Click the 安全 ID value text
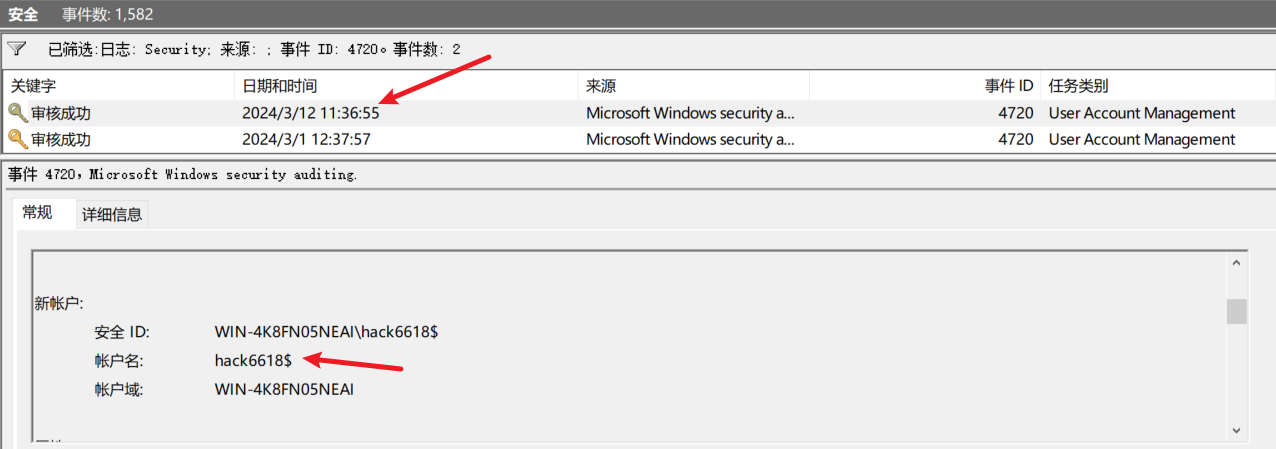This screenshot has height=449, width=1276. coord(326,331)
